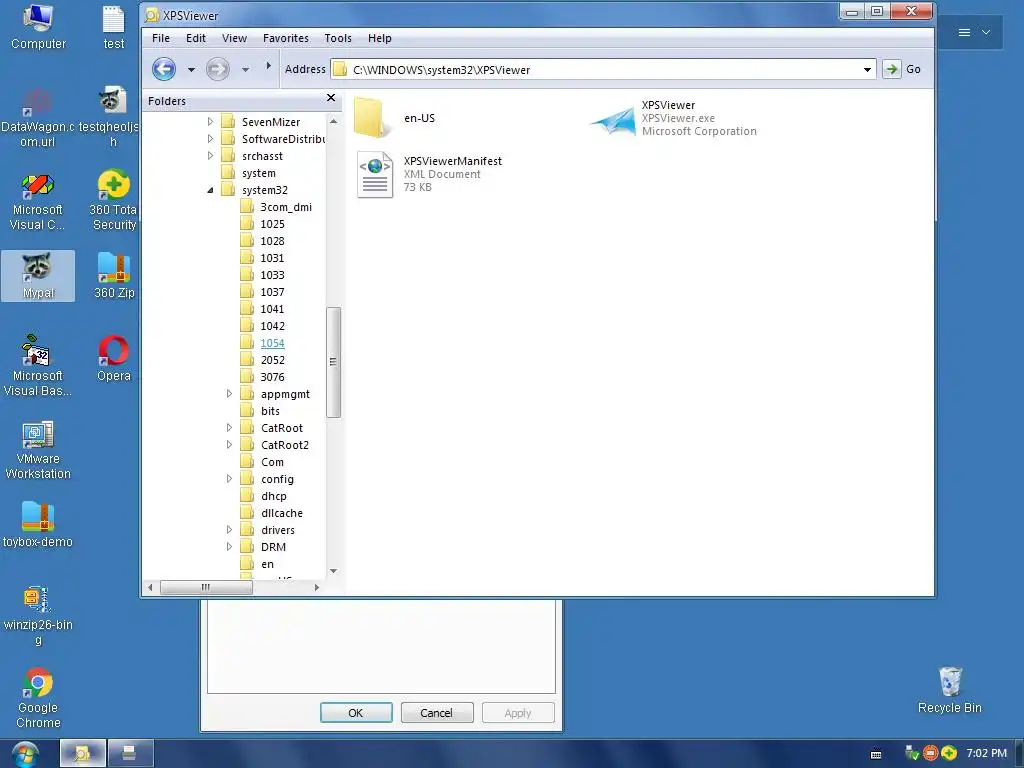Screen dimensions: 1024x768
Task: Click the Address path input field
Action: pyautogui.click(x=601, y=69)
